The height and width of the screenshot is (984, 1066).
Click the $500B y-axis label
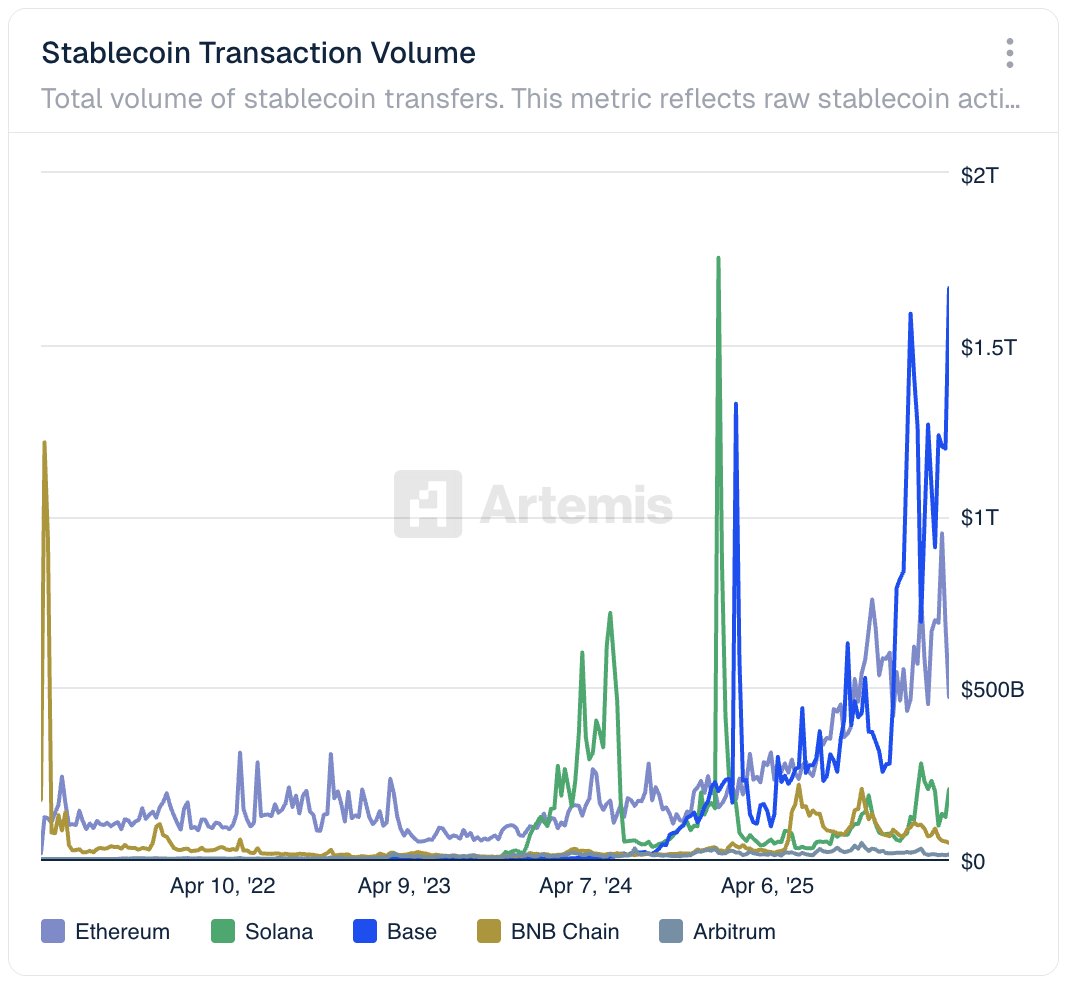[x=992, y=690]
